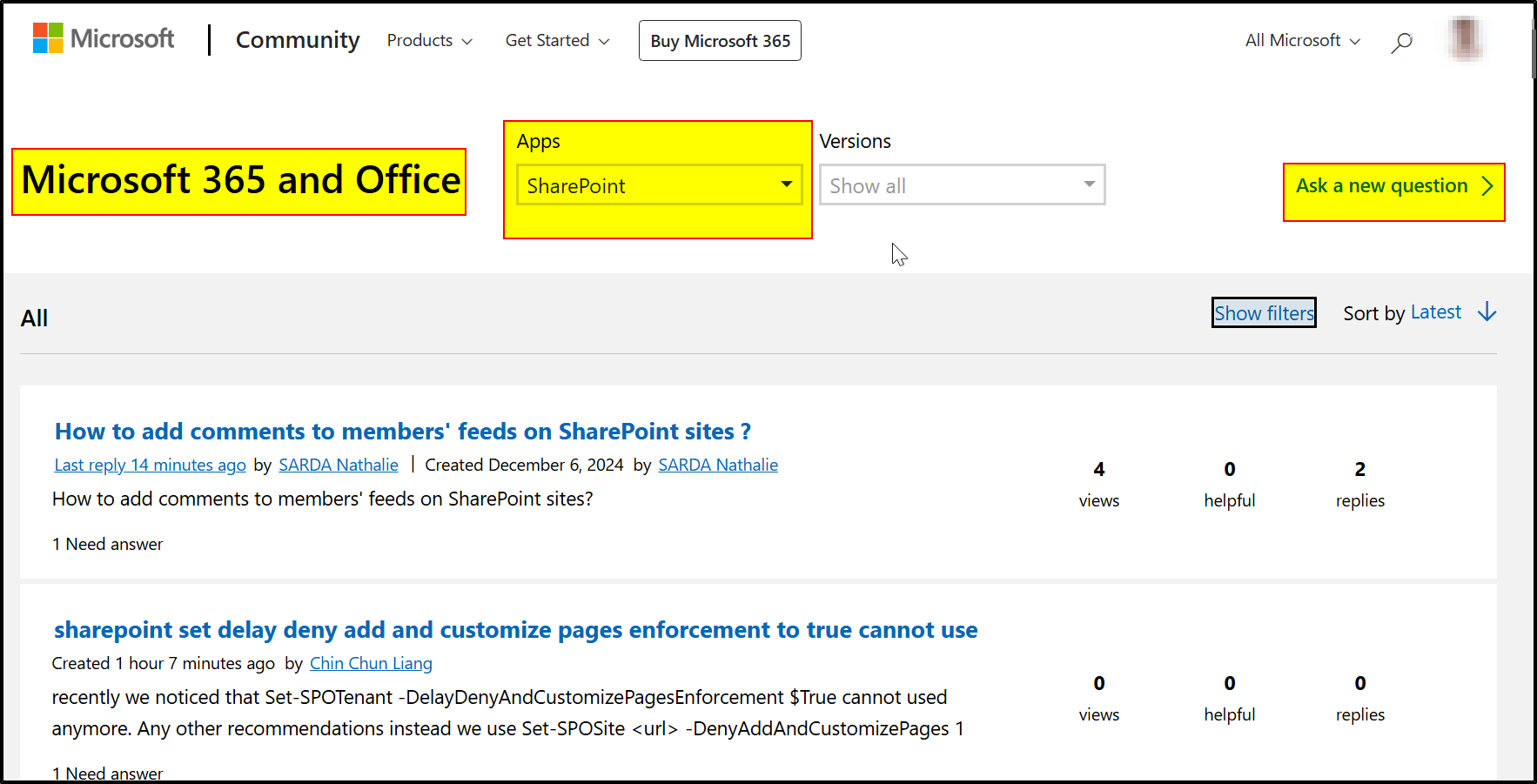Expand the All Microsoft menu
The image size is (1537, 784).
[x=1302, y=41]
